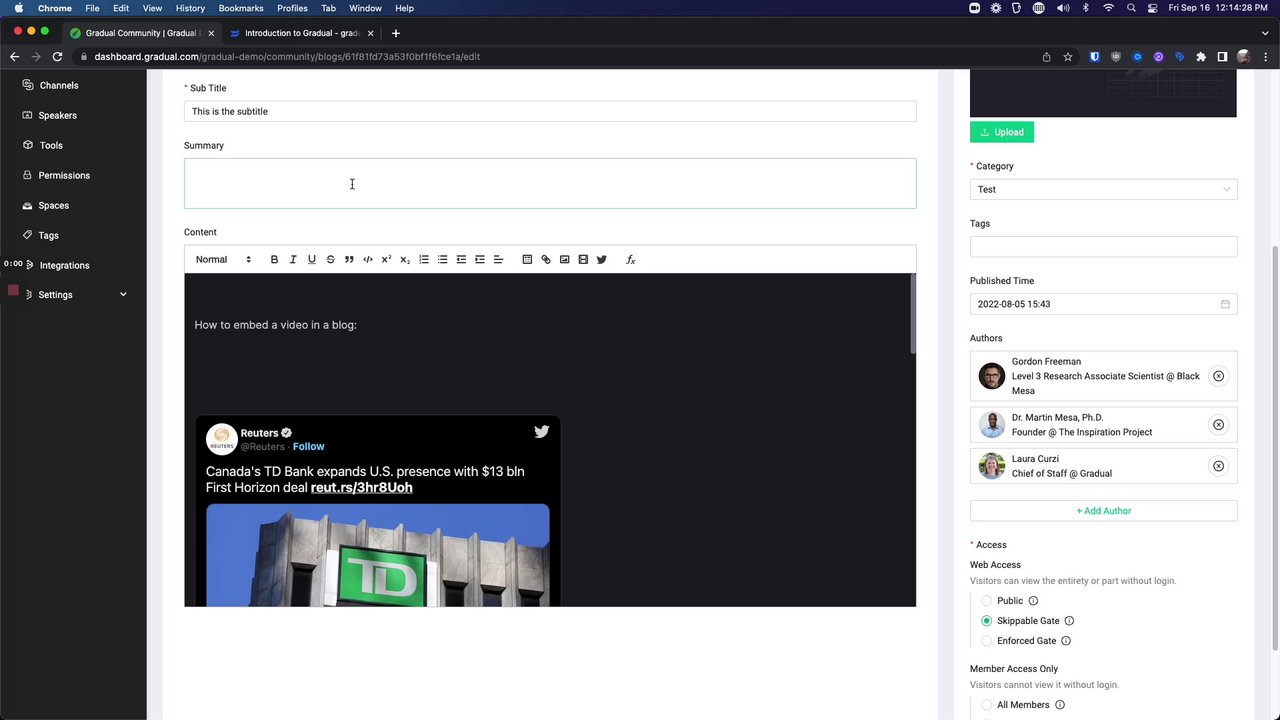Create a bulleted list
Viewport: 1280px width, 720px height.
pyautogui.click(x=442, y=260)
